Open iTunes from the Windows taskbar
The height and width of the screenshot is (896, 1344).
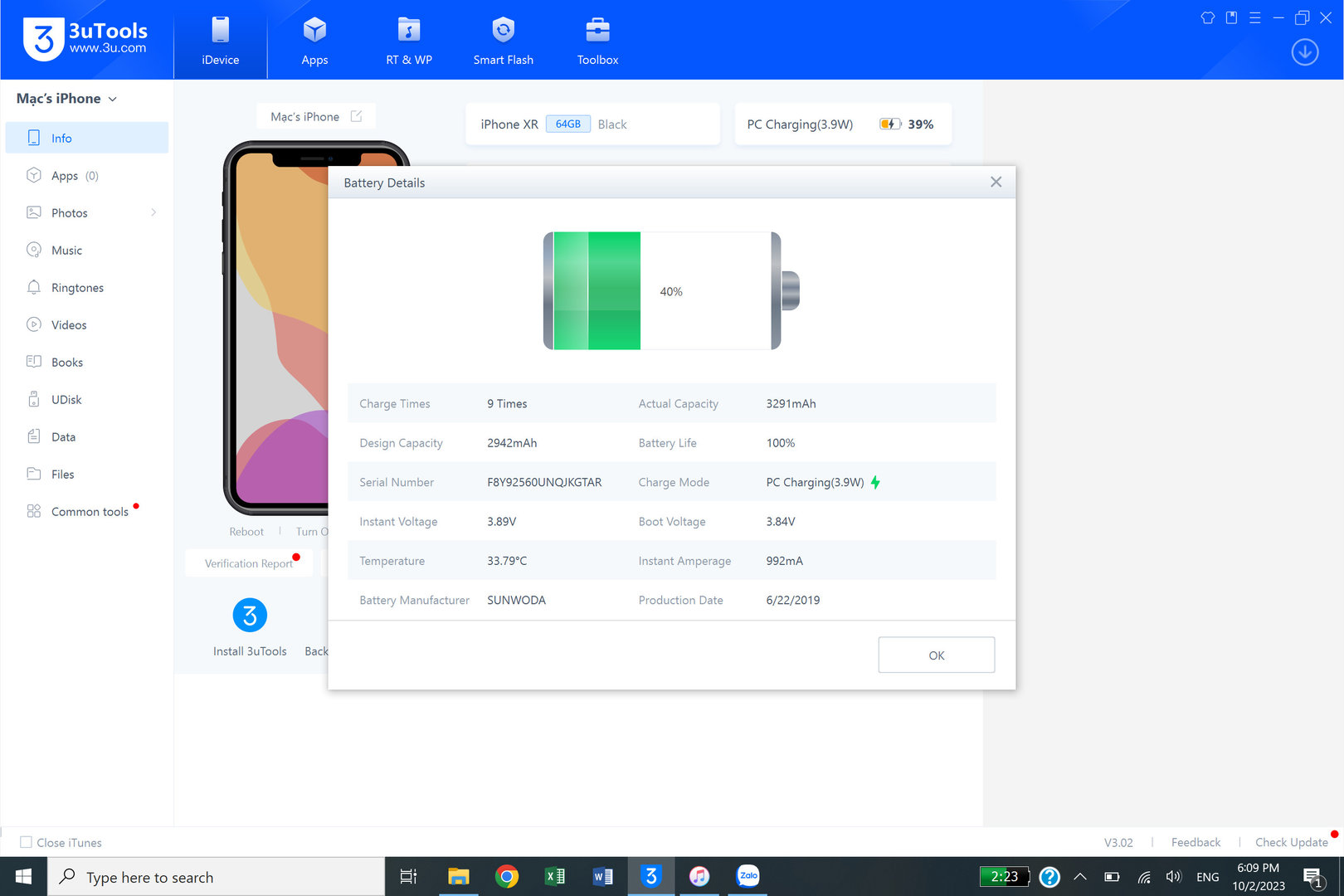click(699, 876)
